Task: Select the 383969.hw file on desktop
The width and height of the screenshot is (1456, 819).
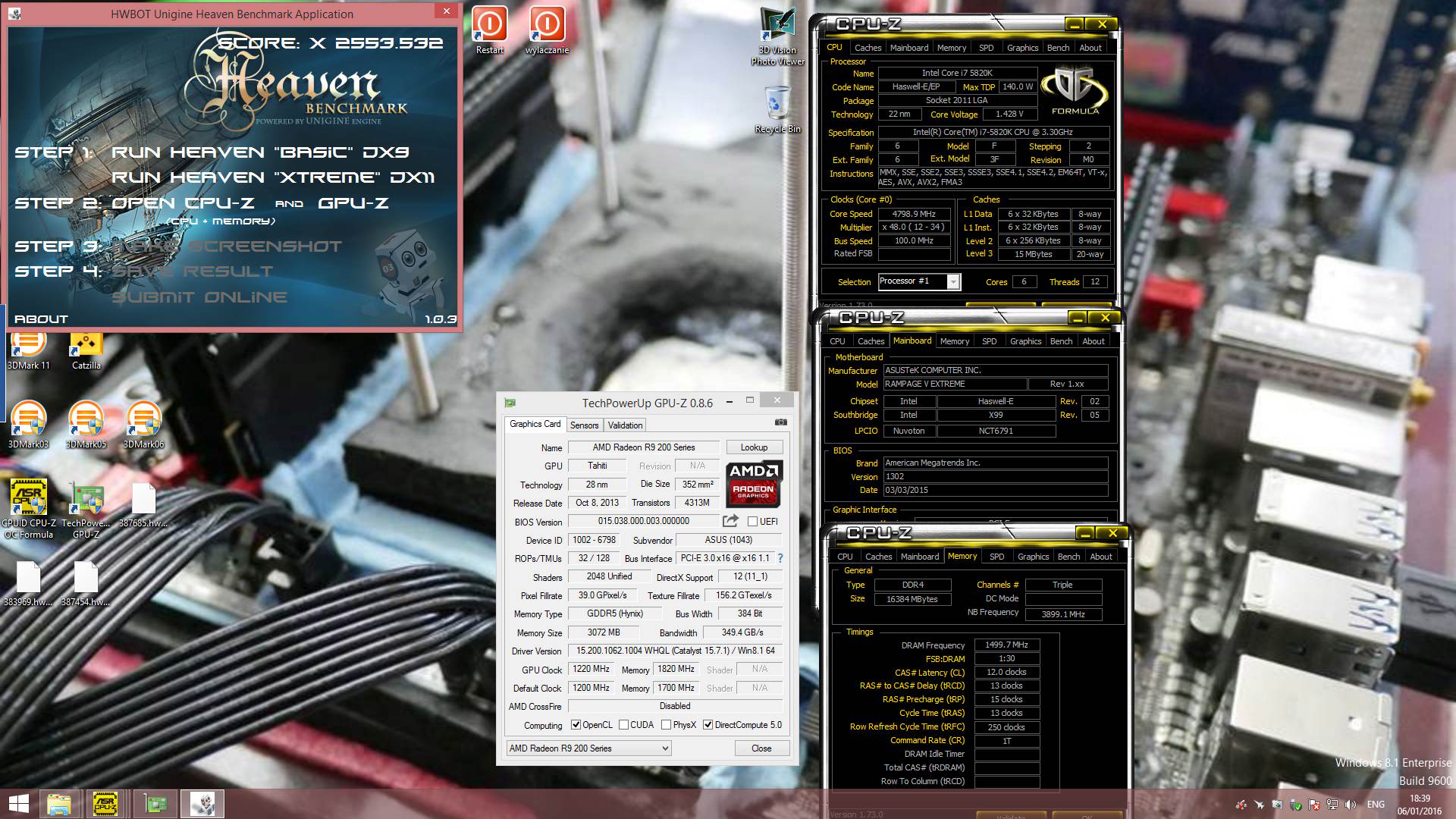Action: (28, 584)
